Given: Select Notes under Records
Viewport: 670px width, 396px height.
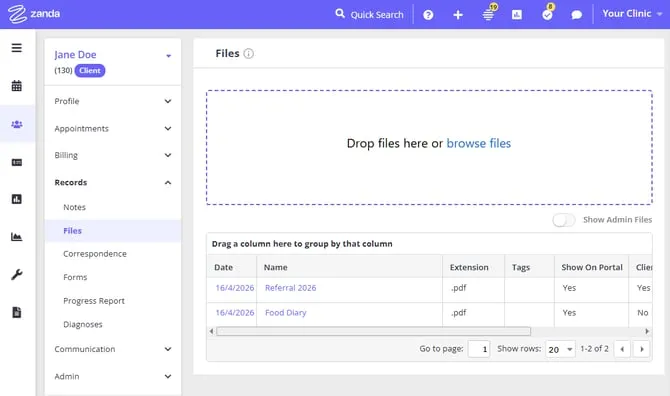Looking at the screenshot, I should [x=74, y=207].
